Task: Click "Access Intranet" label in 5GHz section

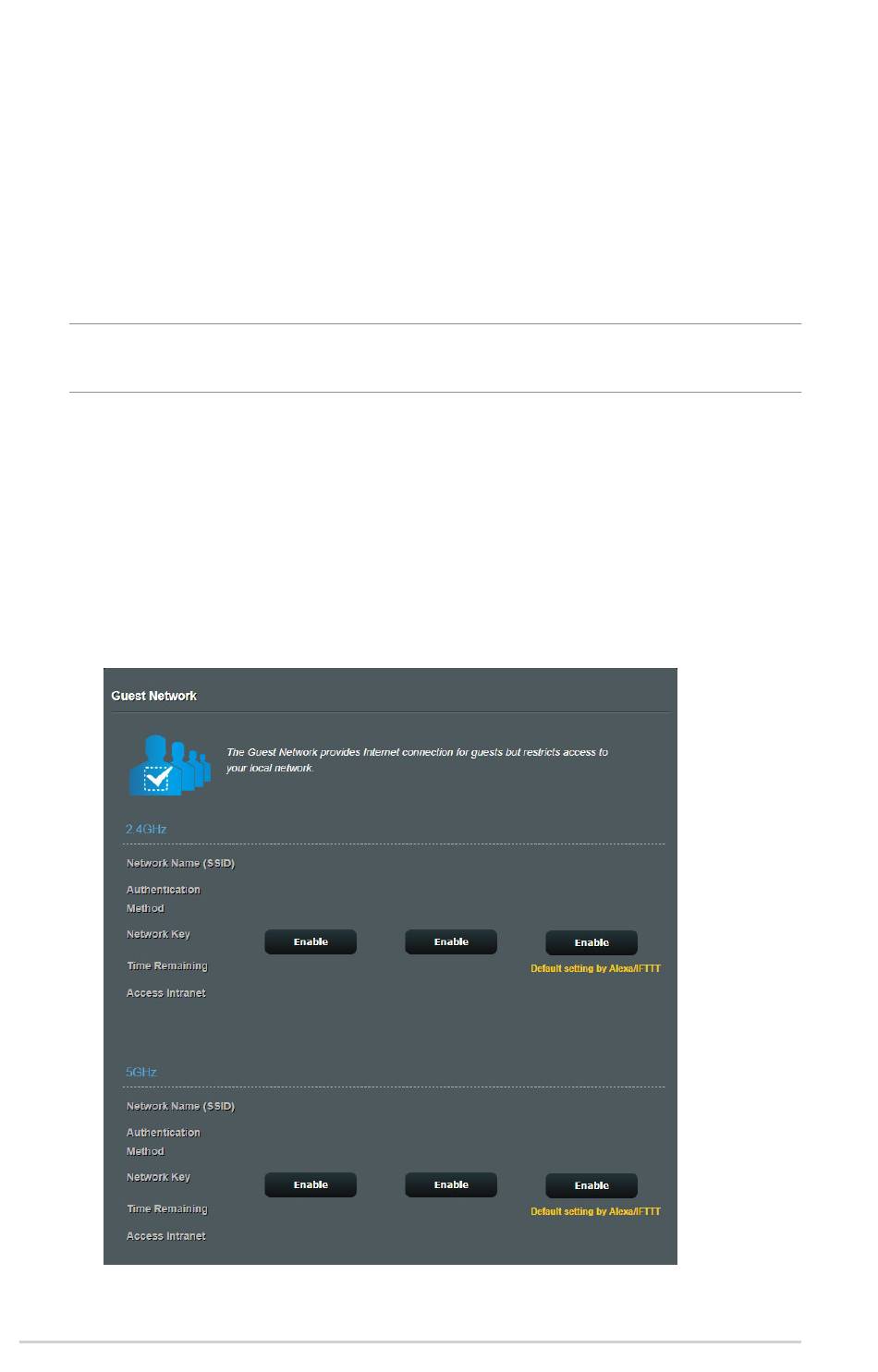Action: click(166, 1236)
